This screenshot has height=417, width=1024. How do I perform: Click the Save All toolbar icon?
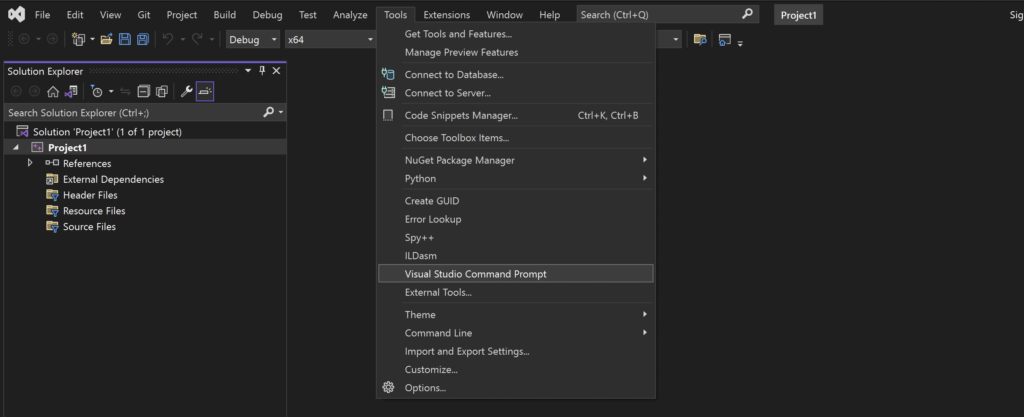click(x=142, y=40)
